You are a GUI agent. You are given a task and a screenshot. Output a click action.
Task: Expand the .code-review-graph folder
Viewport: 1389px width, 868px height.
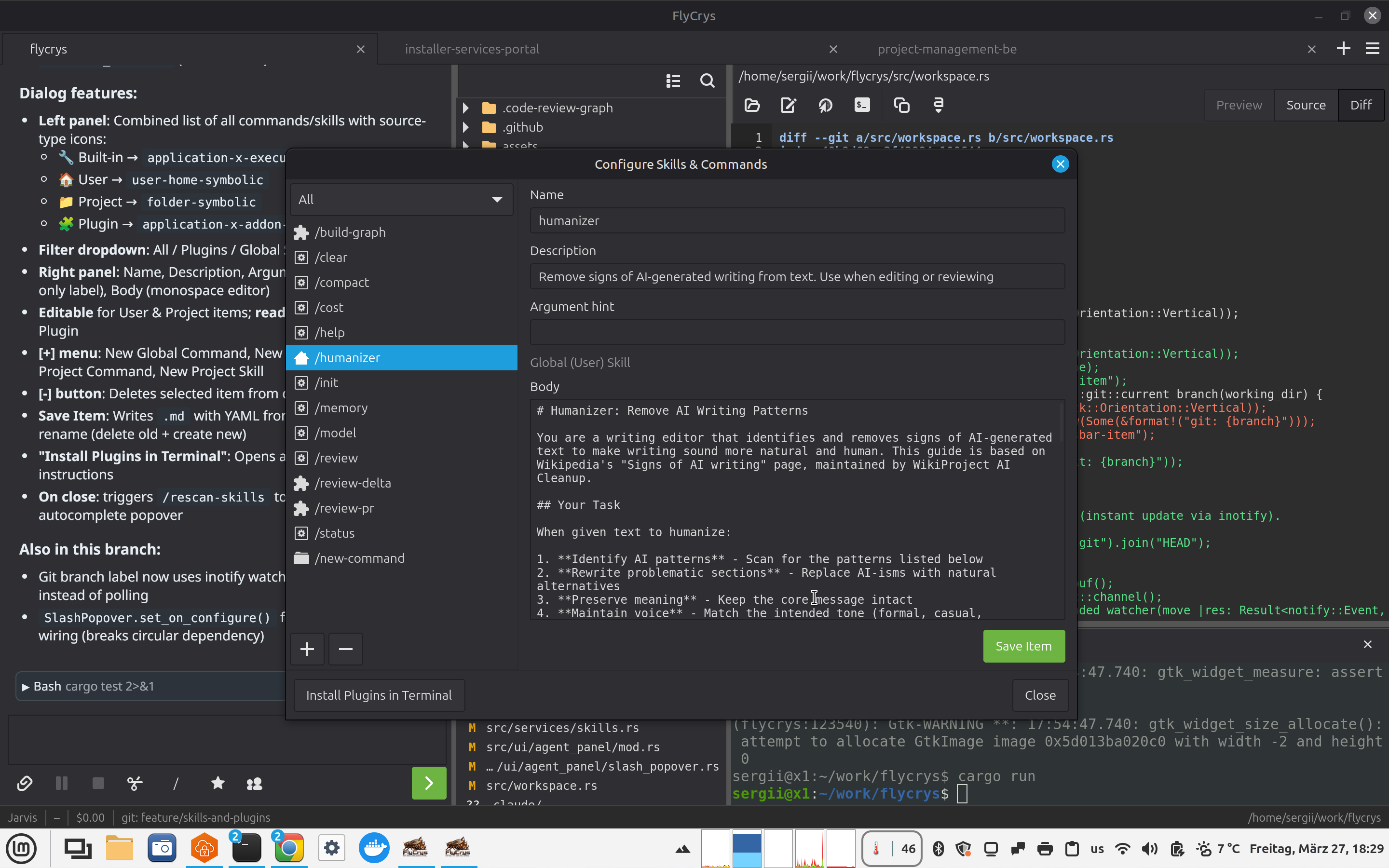(466, 108)
